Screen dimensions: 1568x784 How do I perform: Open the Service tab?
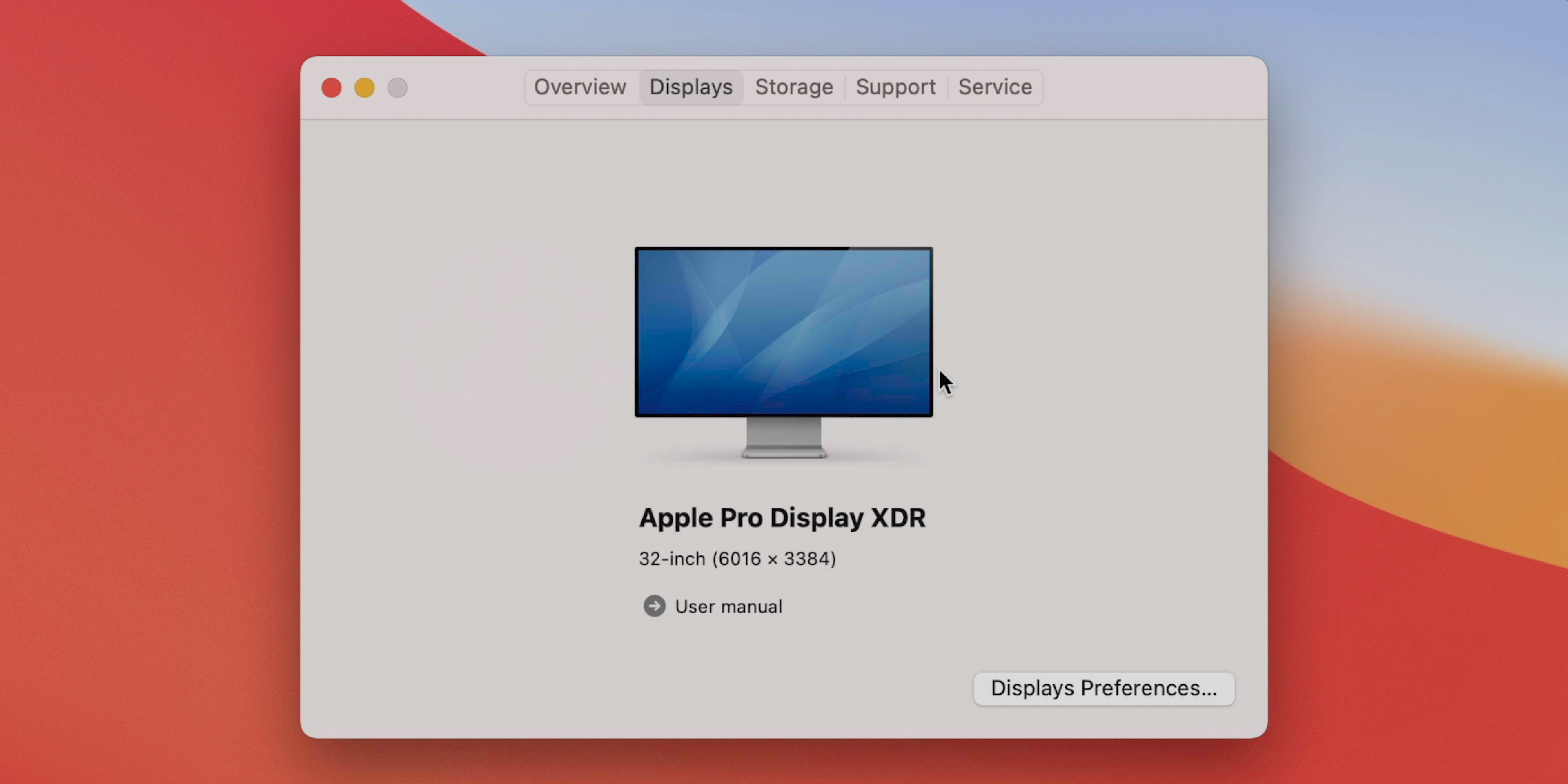pyautogui.click(x=994, y=87)
